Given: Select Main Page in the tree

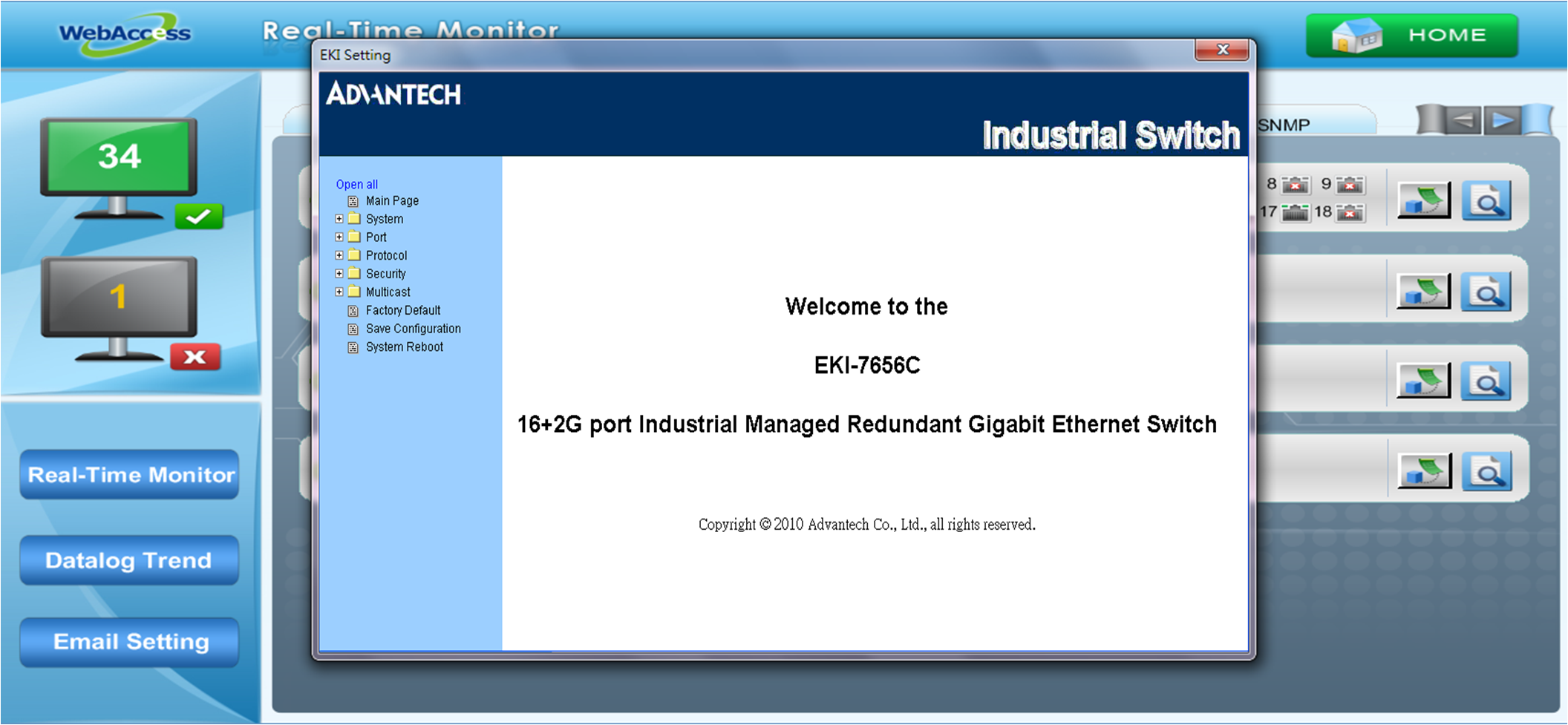Looking at the screenshot, I should click(x=392, y=201).
